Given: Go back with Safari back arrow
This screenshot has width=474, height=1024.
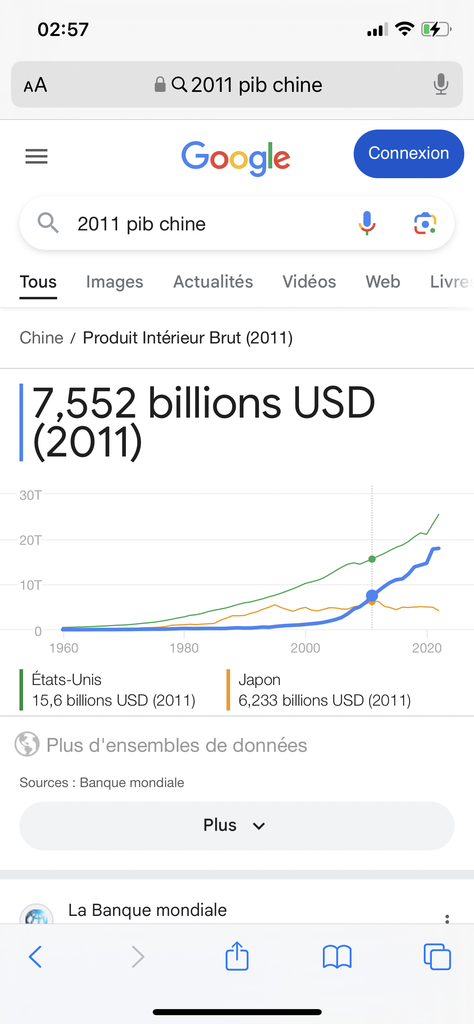Looking at the screenshot, I should point(36,957).
